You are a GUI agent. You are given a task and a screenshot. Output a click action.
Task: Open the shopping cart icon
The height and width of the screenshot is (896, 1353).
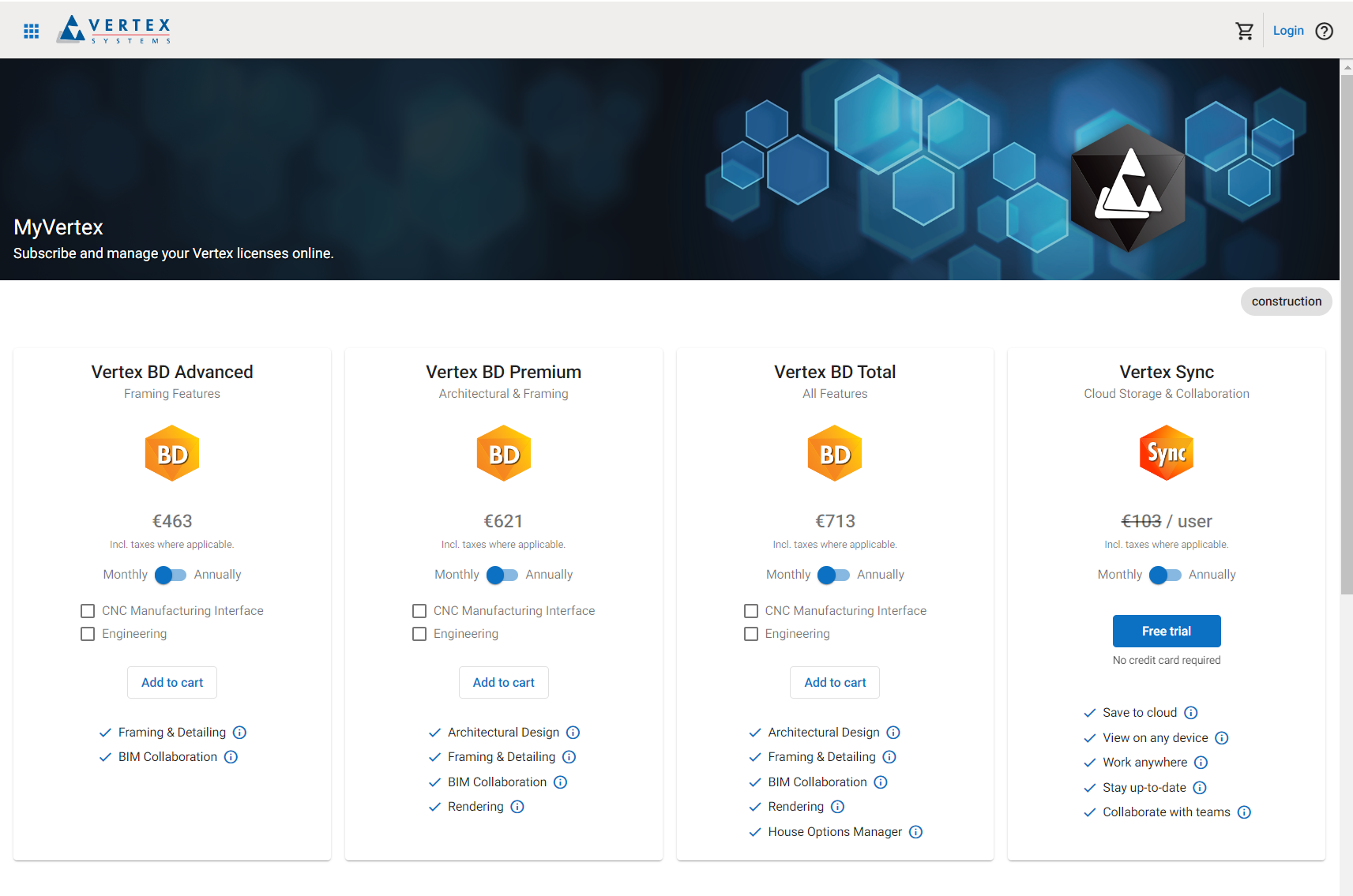click(x=1244, y=31)
